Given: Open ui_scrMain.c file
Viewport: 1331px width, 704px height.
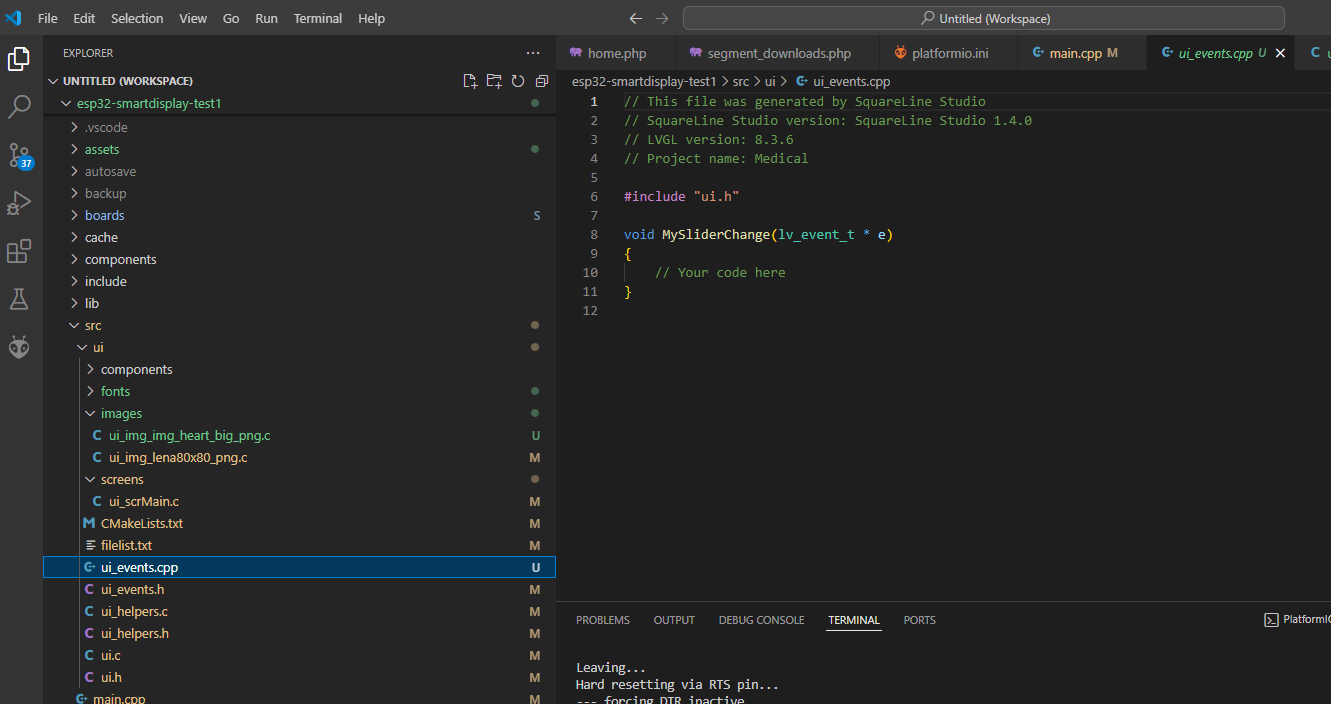Looking at the screenshot, I should click(299, 501).
